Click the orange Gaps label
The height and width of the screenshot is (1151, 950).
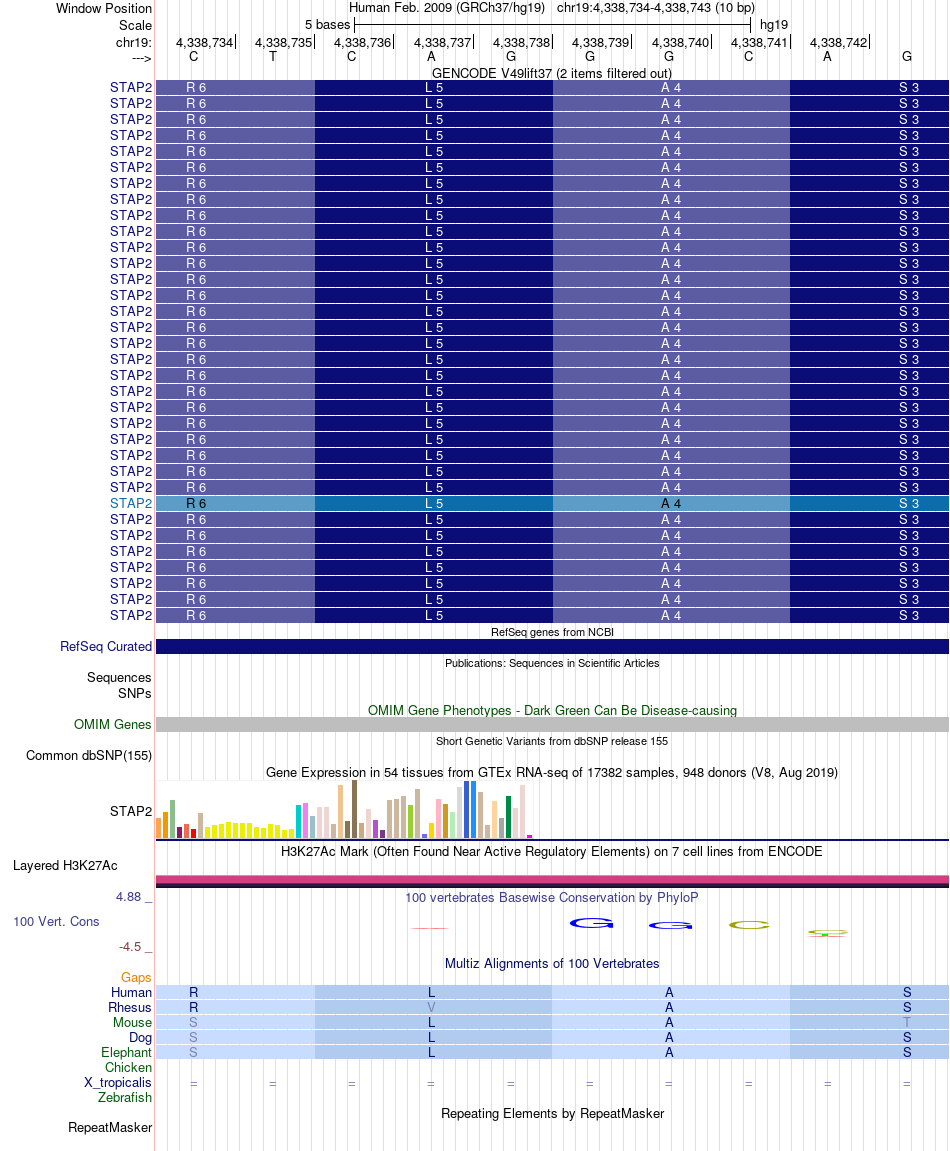point(136,978)
